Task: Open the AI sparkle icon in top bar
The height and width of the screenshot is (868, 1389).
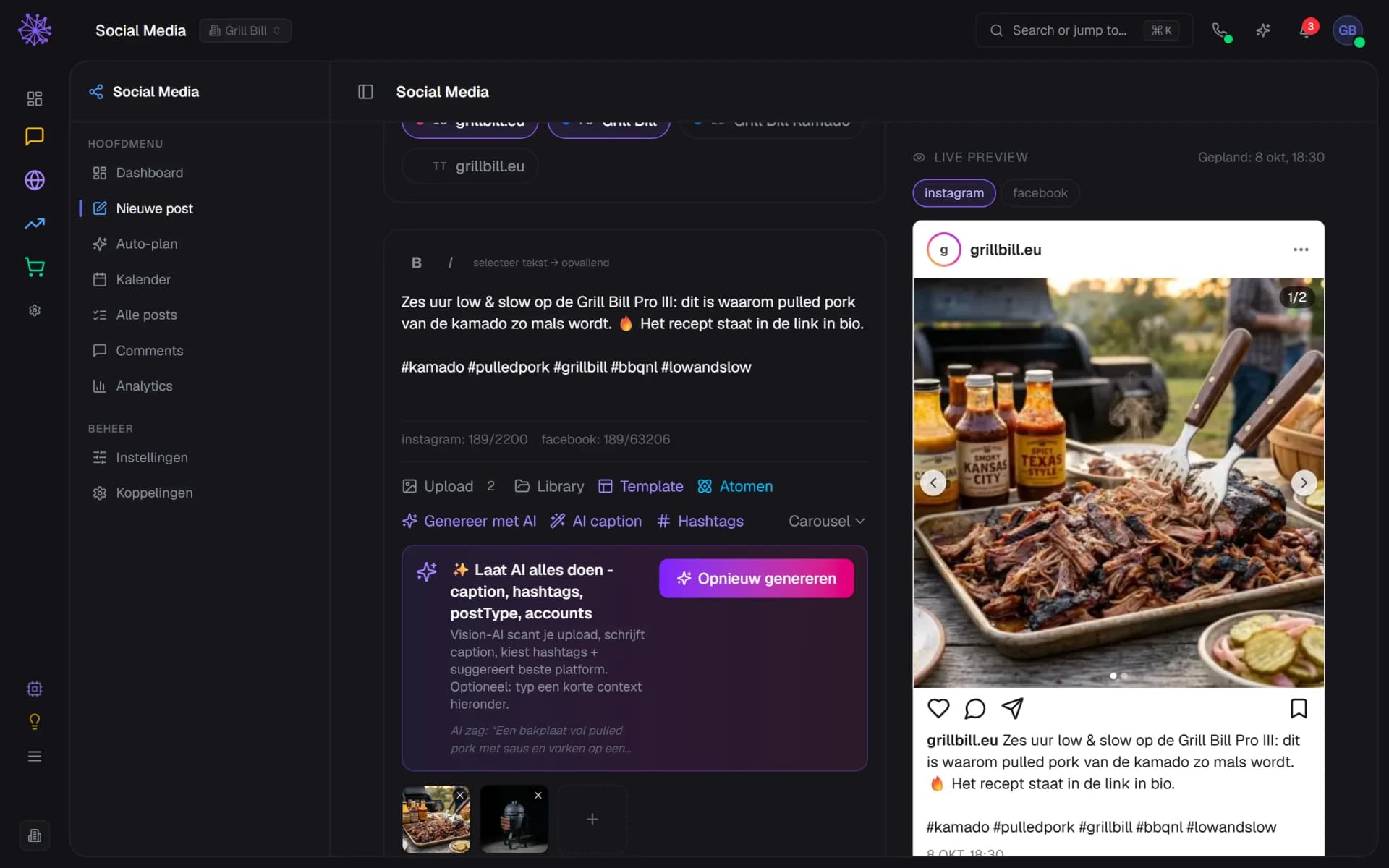Action: coord(1263,30)
